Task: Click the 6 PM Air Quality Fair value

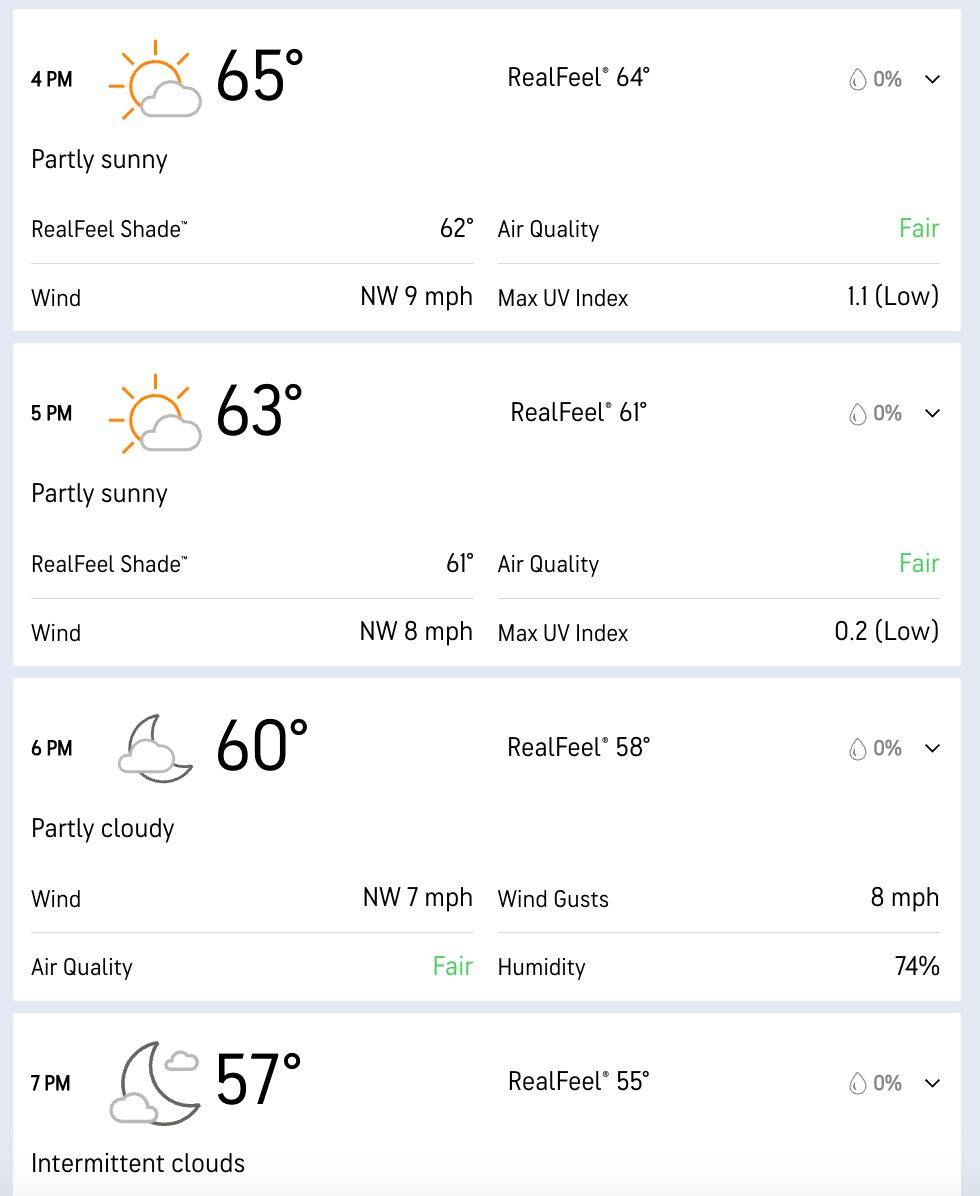Action: pos(452,967)
